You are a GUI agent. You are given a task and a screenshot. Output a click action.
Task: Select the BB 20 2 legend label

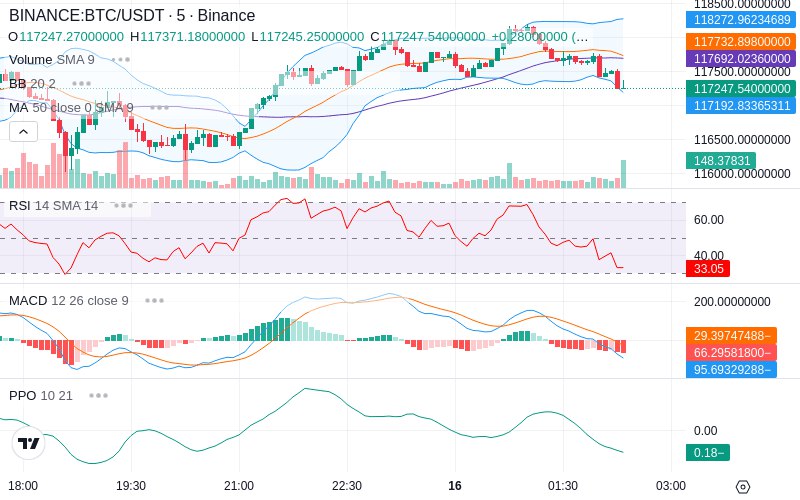coord(32,84)
